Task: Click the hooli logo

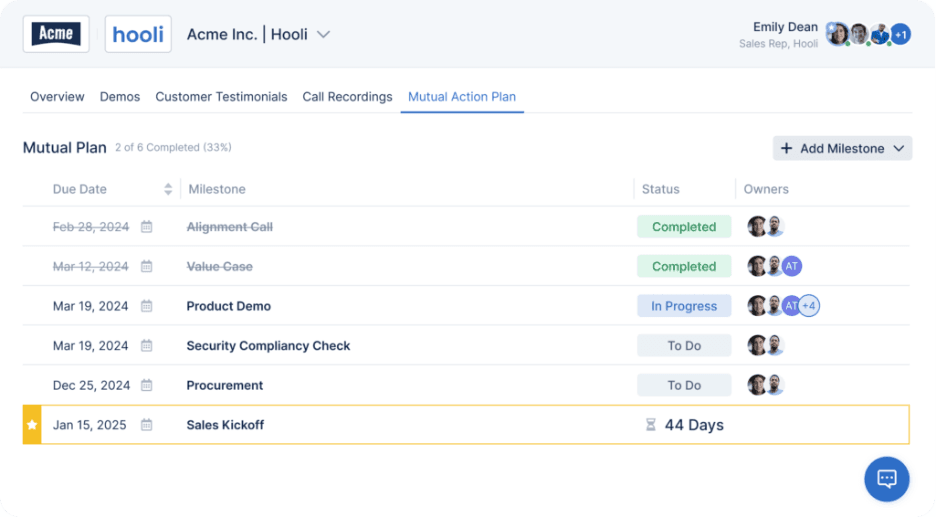Action: pos(138,34)
